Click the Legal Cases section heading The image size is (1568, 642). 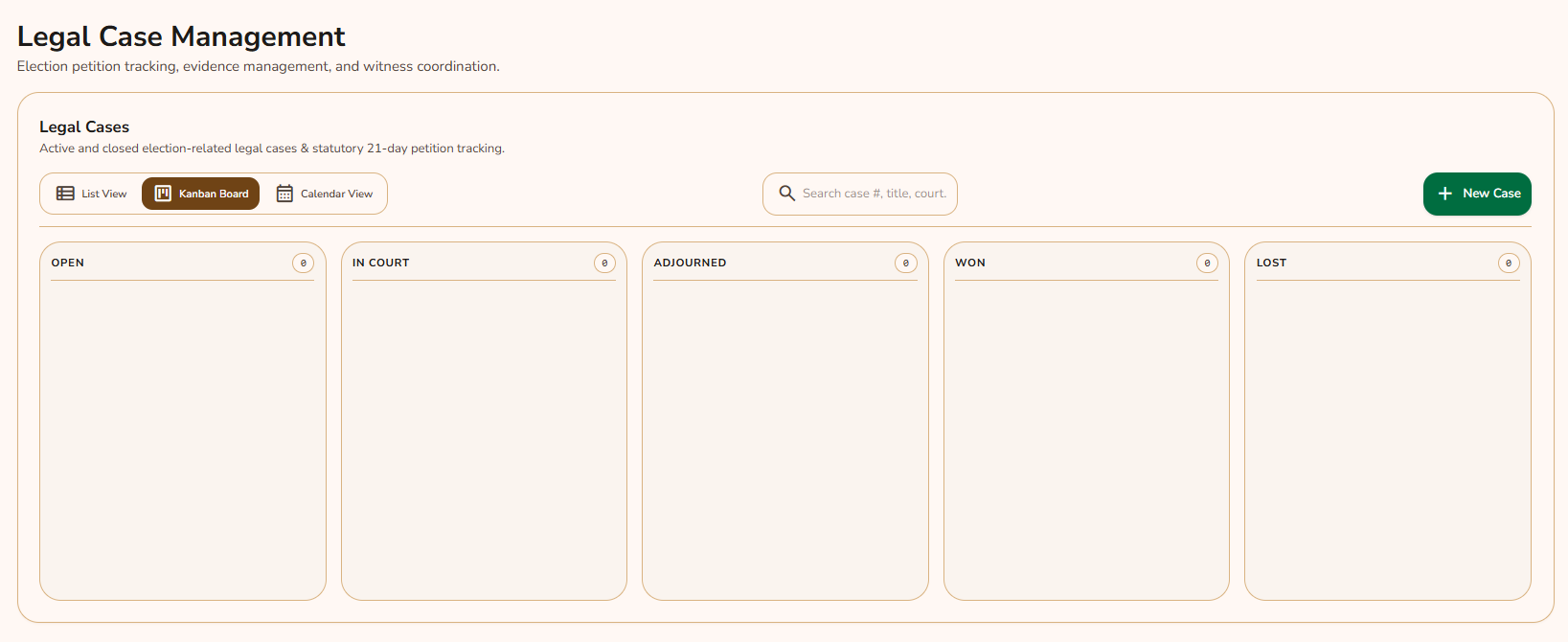pyautogui.click(x=84, y=126)
